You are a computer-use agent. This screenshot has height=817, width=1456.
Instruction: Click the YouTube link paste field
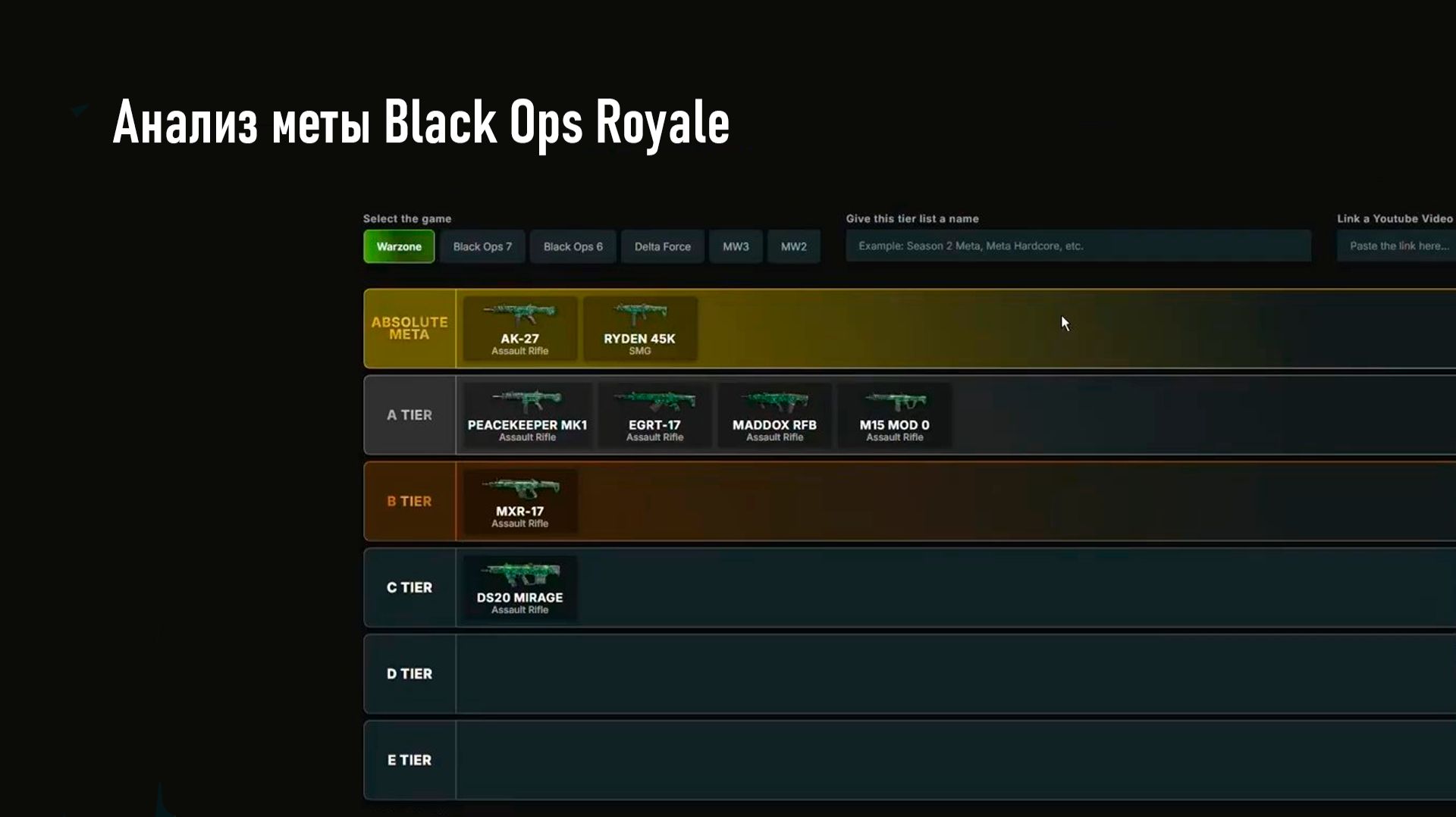pyautogui.click(x=1399, y=246)
